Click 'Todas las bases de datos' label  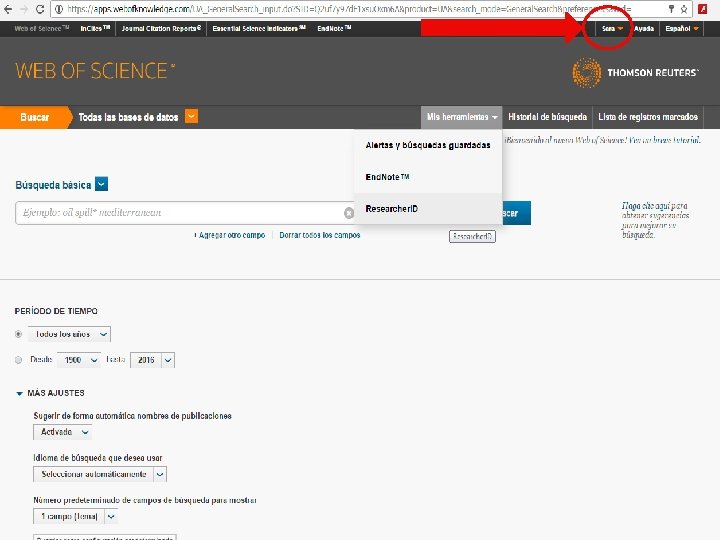(128, 117)
